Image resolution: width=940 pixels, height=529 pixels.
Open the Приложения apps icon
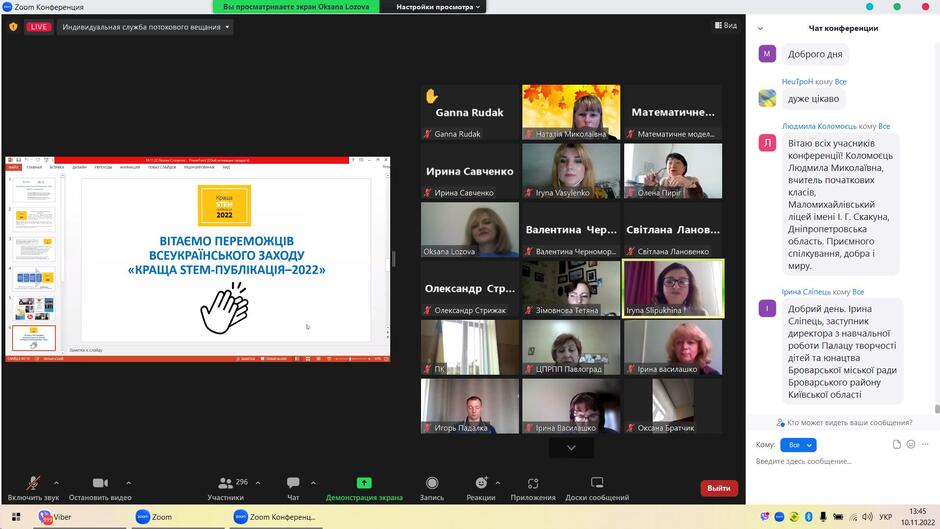tap(533, 483)
